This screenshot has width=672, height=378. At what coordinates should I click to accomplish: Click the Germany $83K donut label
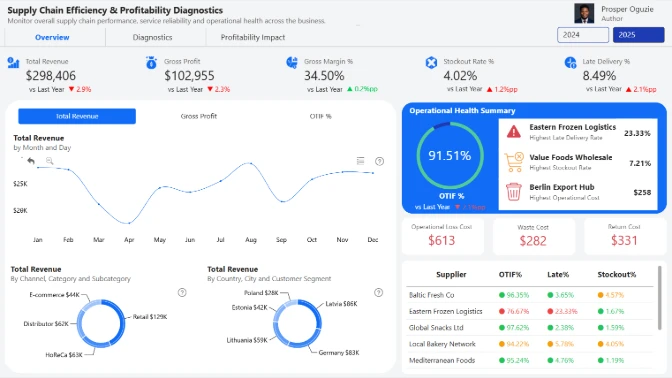339,353
